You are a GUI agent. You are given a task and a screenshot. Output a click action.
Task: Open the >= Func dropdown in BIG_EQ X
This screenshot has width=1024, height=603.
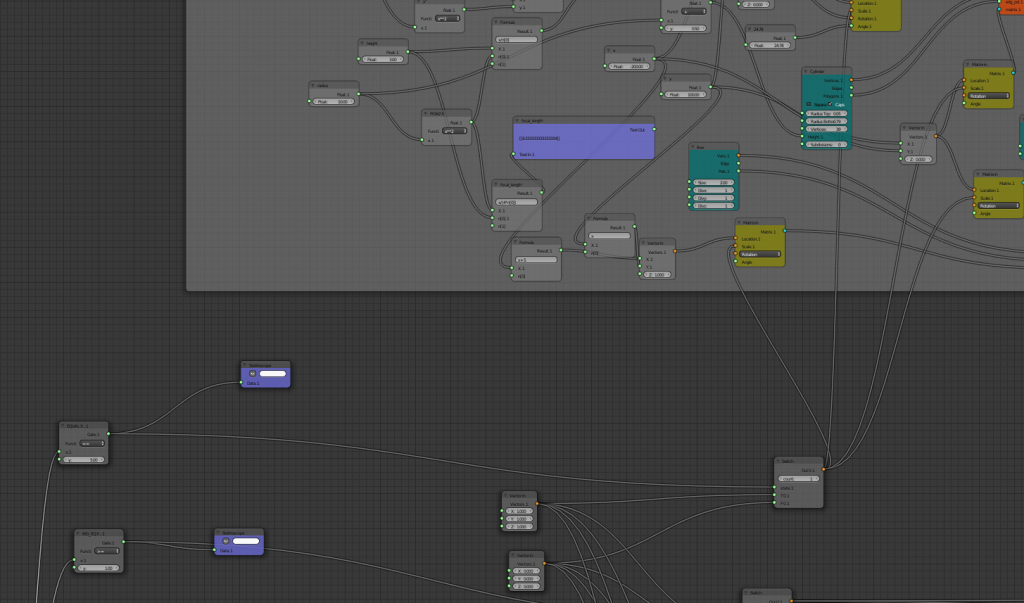coord(107,551)
